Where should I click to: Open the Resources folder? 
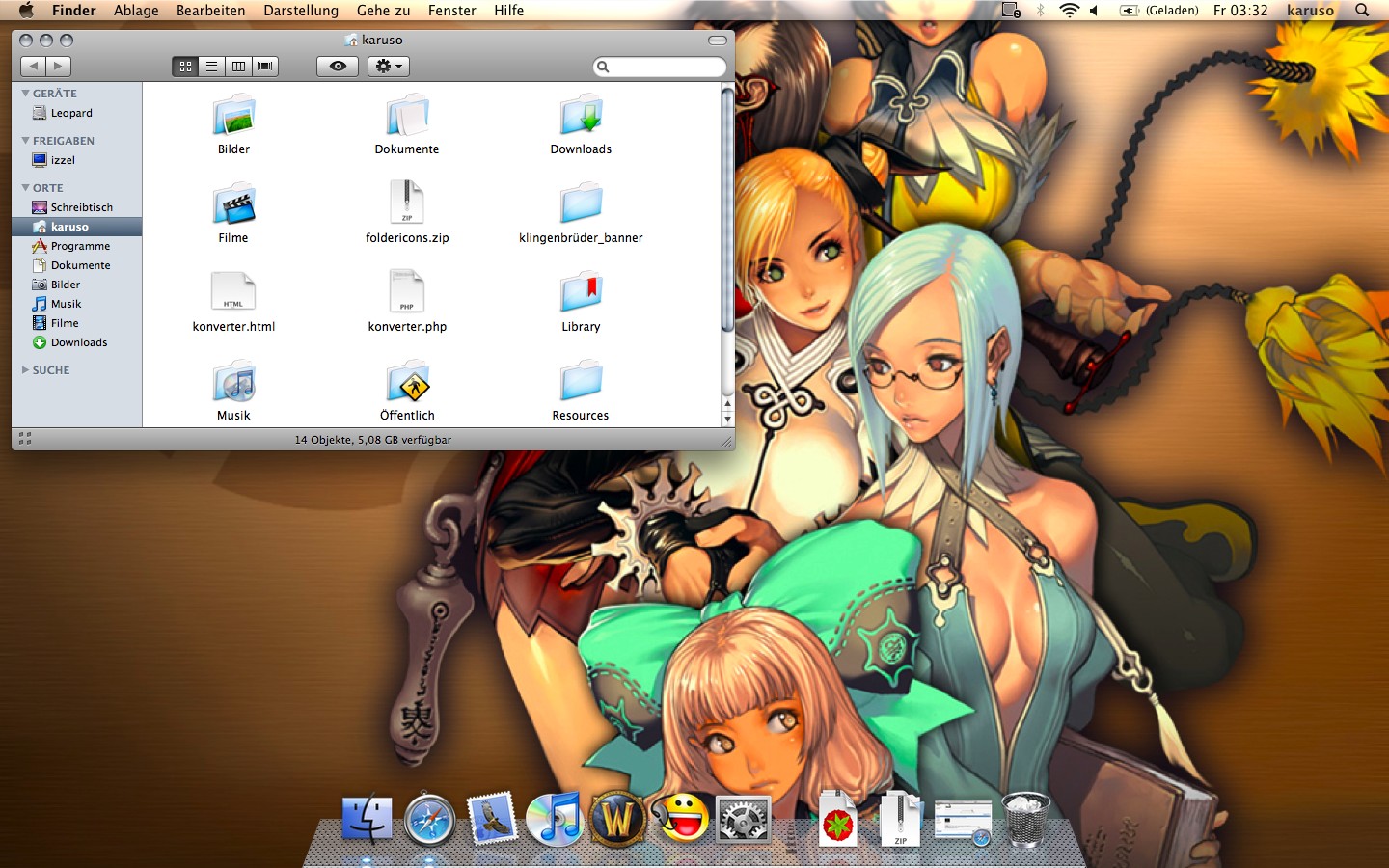click(581, 382)
